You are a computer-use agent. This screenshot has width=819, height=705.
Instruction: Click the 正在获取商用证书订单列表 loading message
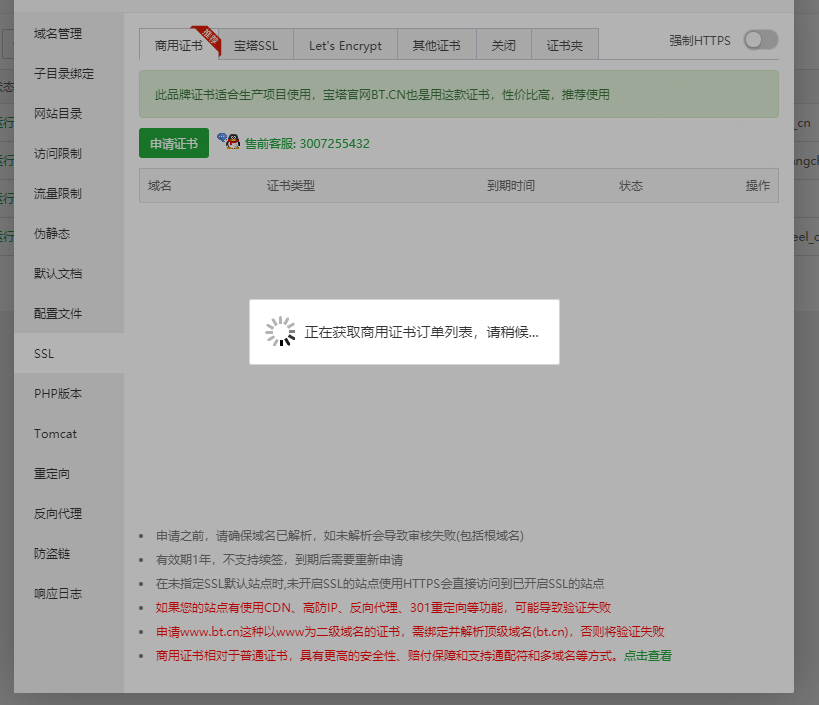tap(422, 332)
